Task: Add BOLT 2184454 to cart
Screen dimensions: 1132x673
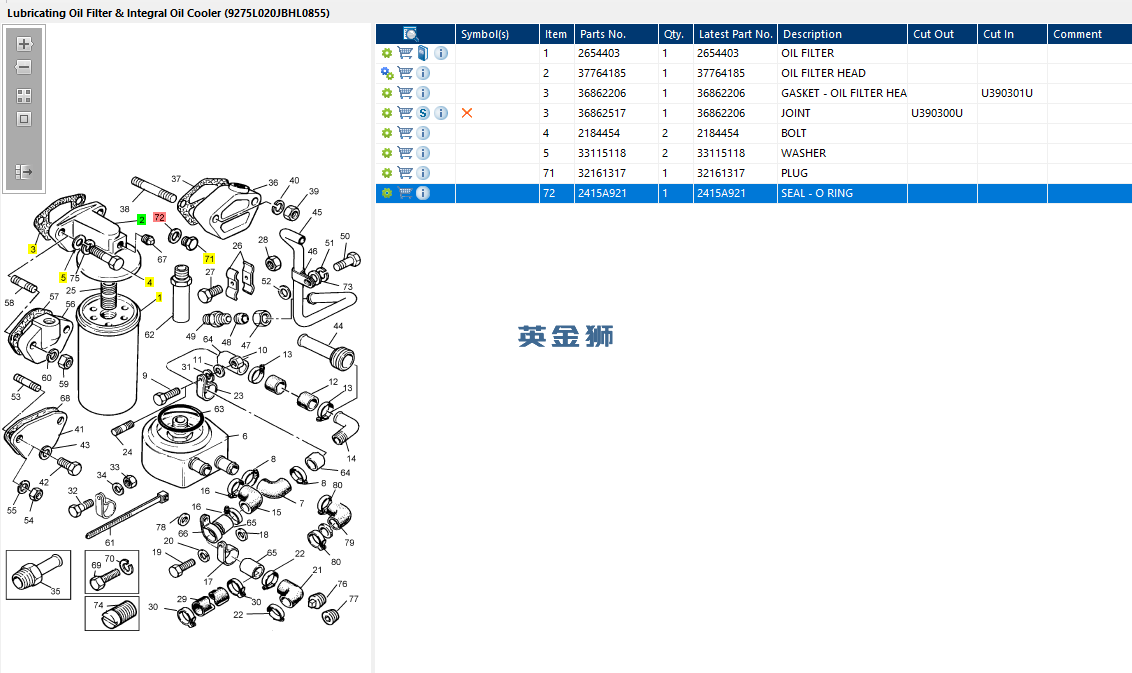Action: (x=405, y=133)
